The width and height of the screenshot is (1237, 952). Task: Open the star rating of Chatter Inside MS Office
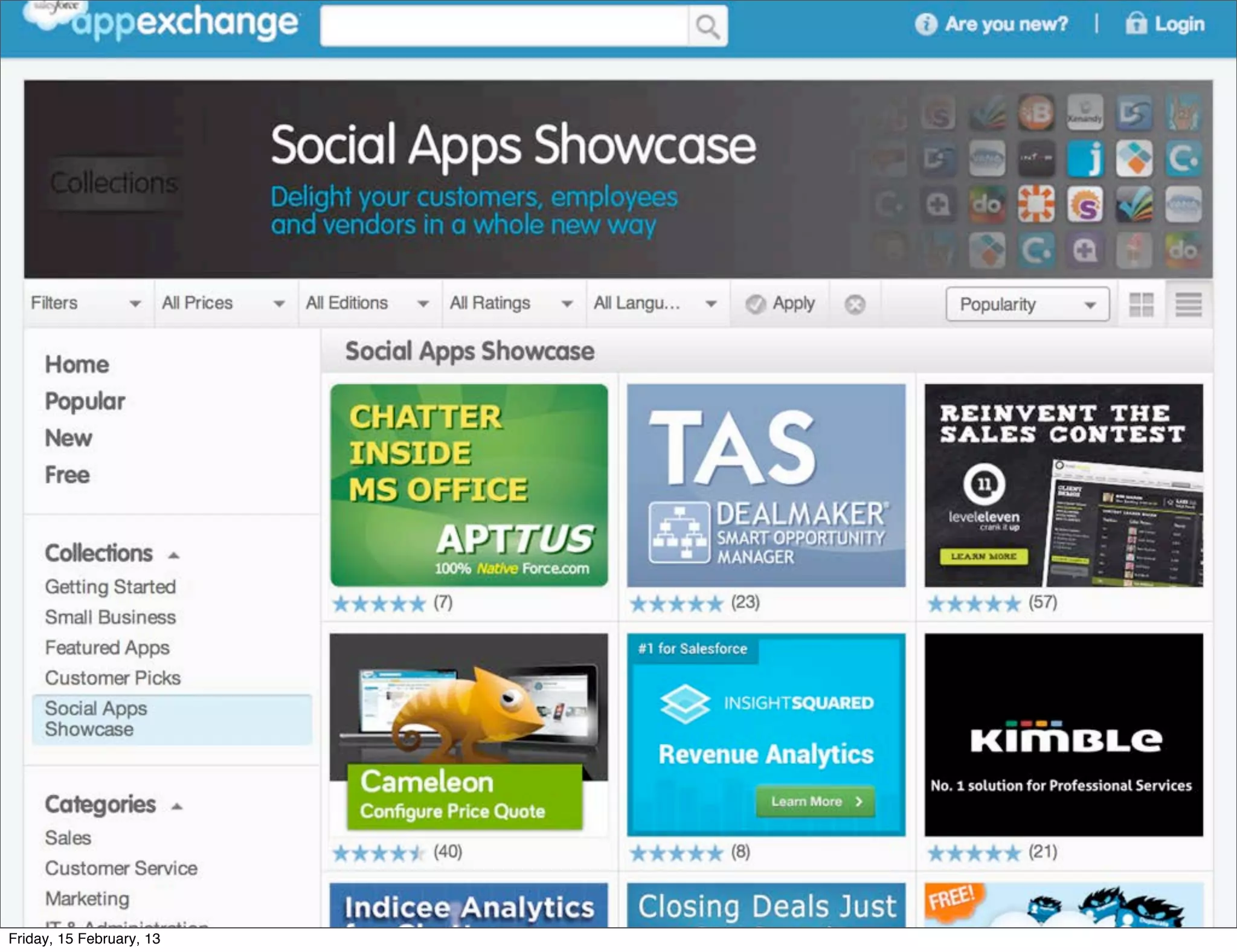tap(379, 603)
